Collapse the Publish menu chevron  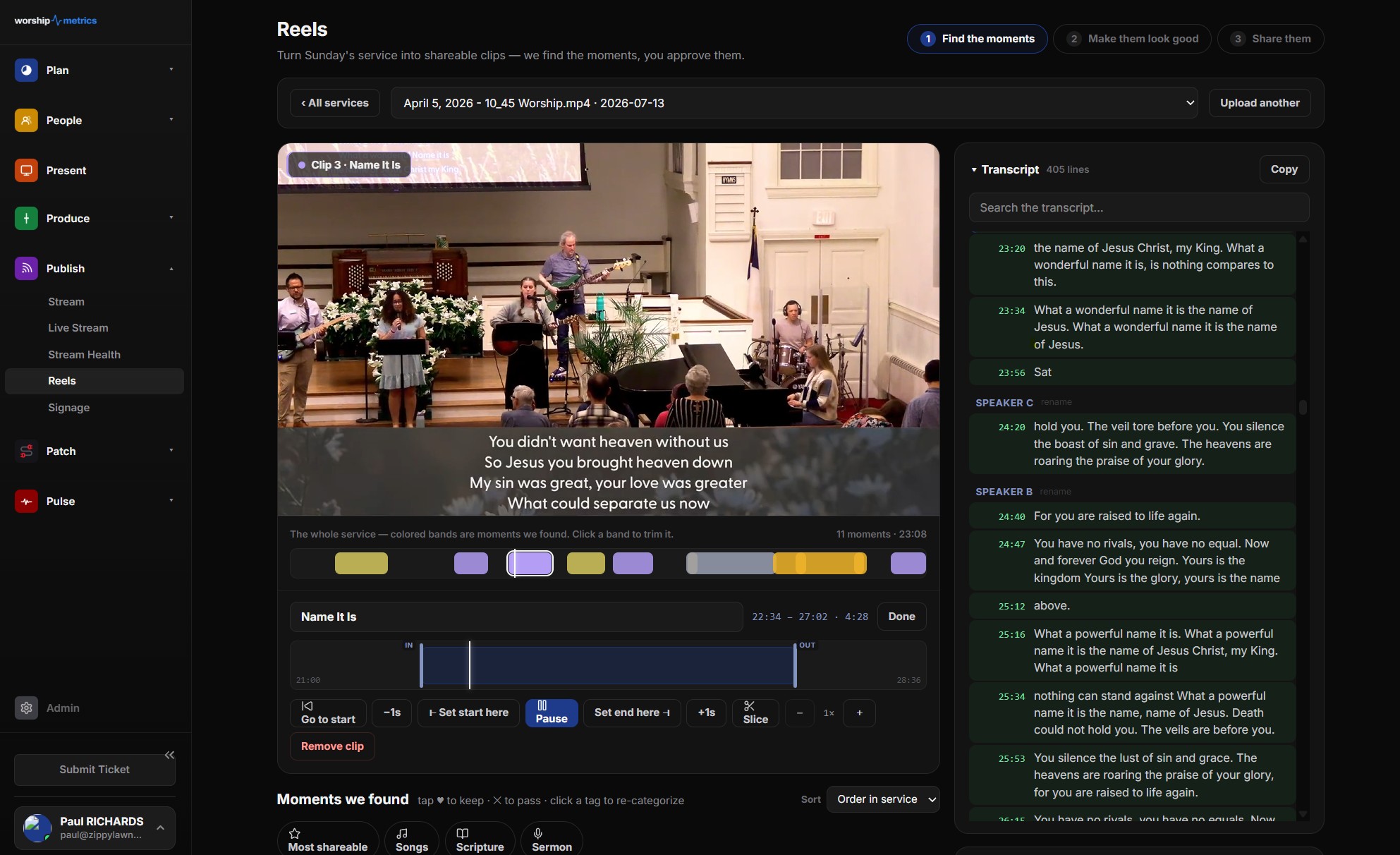171,269
